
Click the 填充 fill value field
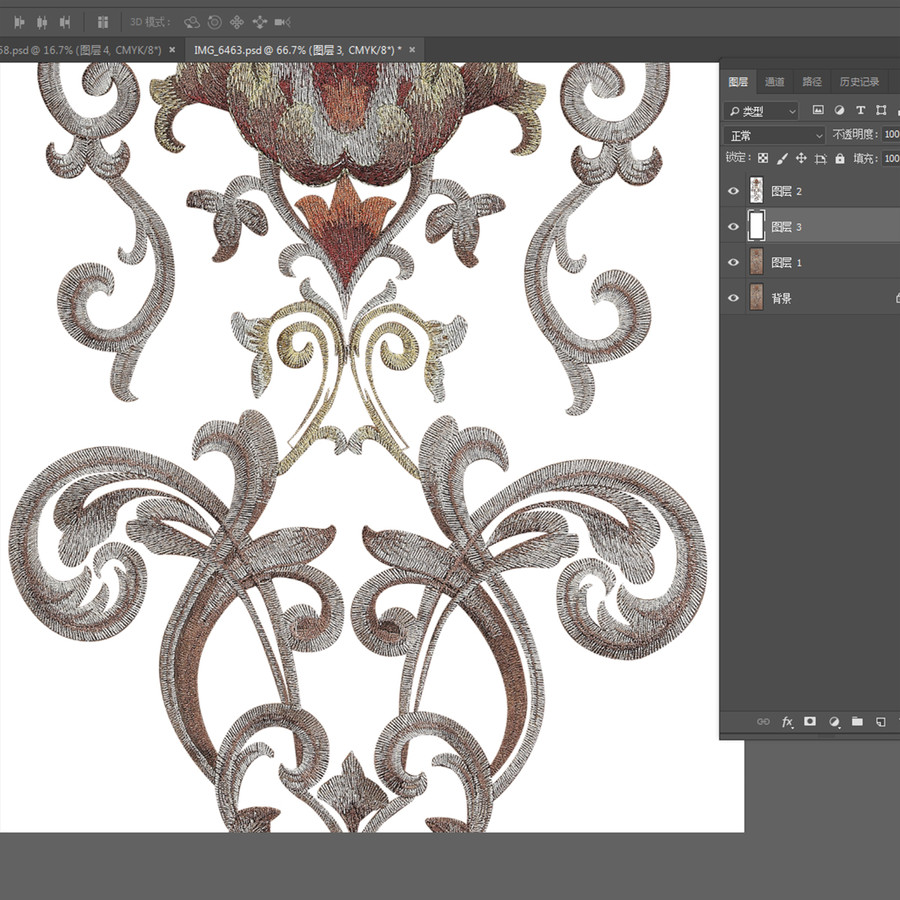(891, 158)
